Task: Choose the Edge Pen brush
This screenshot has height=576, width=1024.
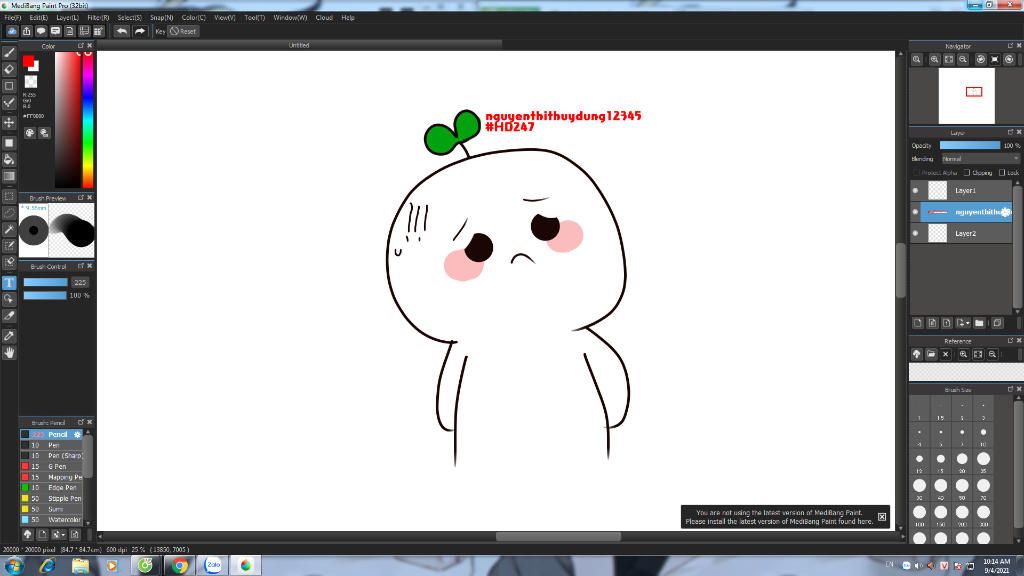Action: click(52, 488)
